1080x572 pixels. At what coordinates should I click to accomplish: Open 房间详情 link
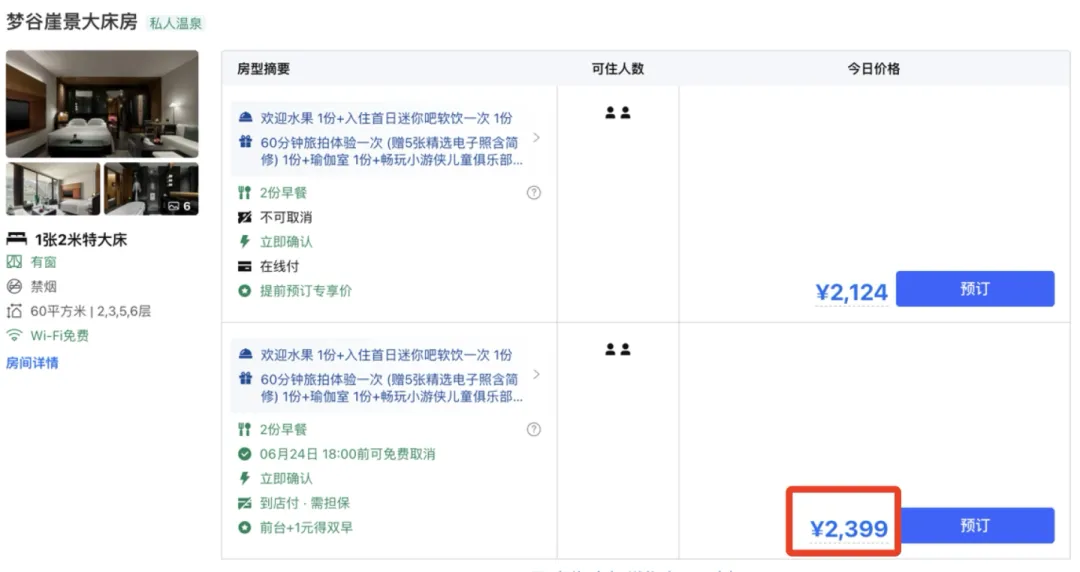tap(32, 363)
